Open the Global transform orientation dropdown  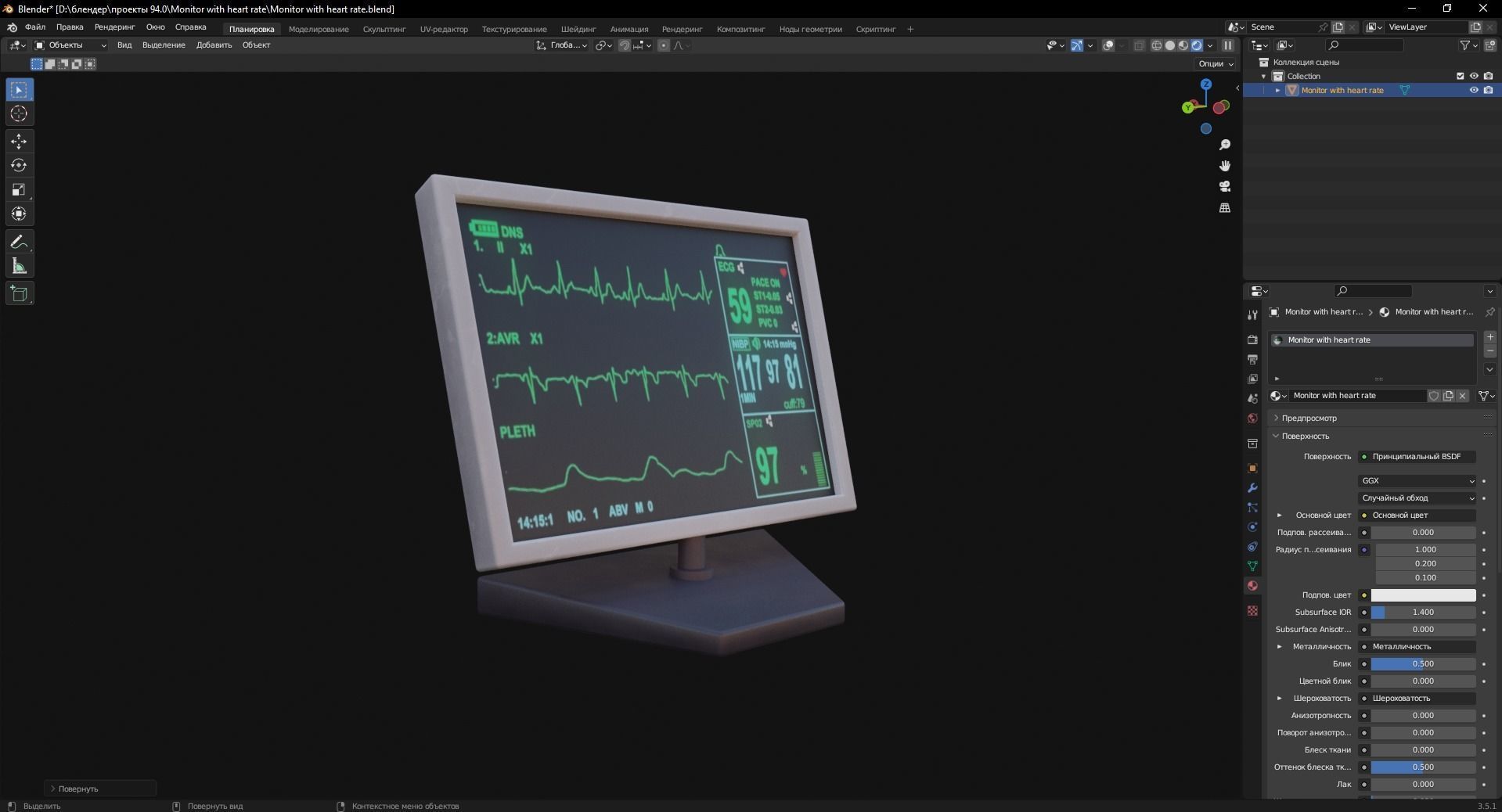(562, 45)
